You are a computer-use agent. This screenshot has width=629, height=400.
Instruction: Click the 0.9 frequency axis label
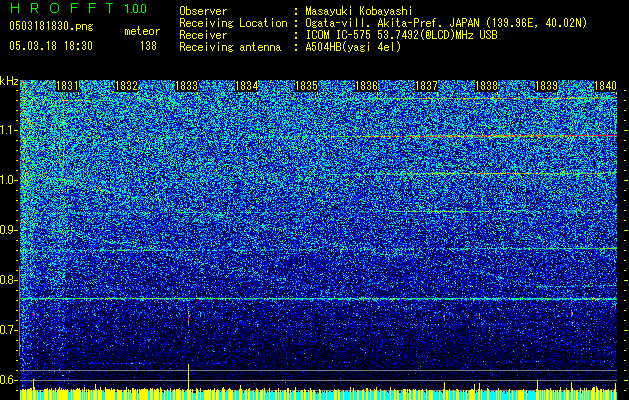pyautogui.click(x=9, y=230)
